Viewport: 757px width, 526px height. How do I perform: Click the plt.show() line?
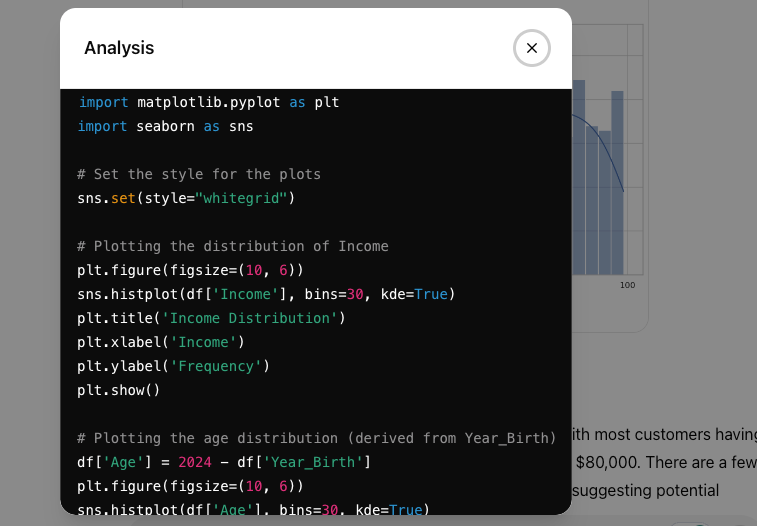click(119, 390)
